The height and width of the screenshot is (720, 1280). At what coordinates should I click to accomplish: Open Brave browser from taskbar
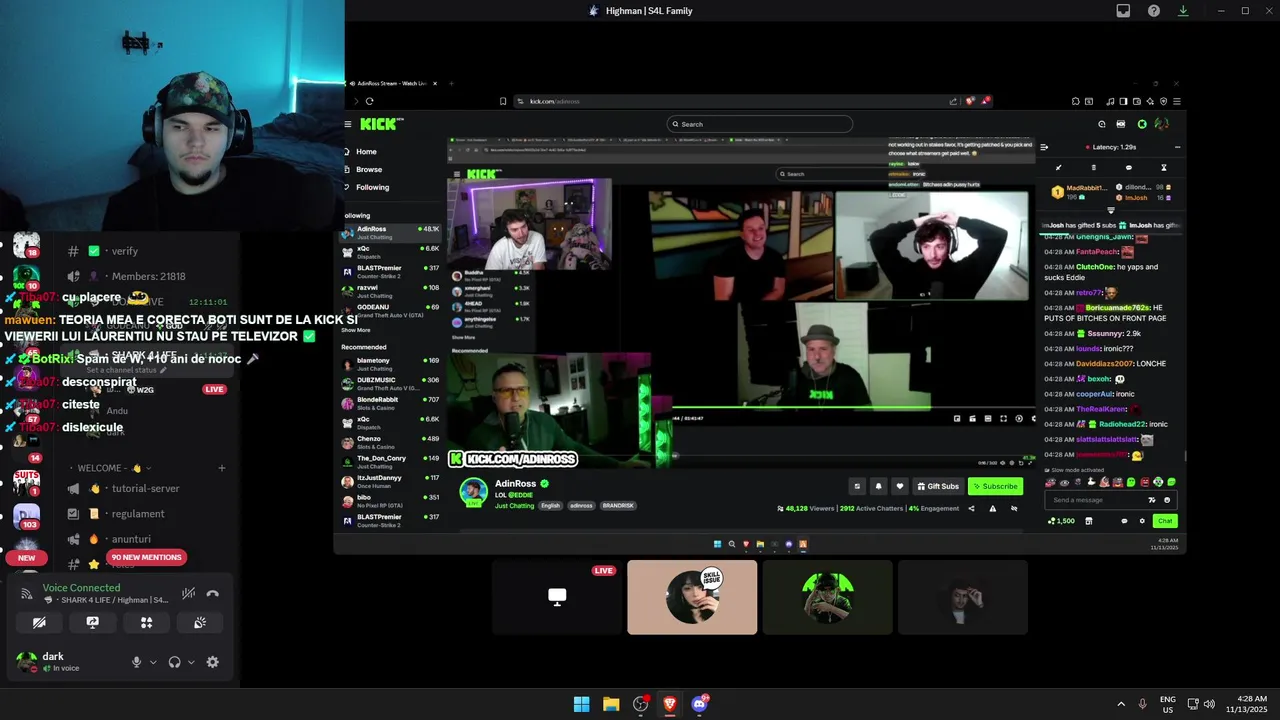[x=670, y=704]
